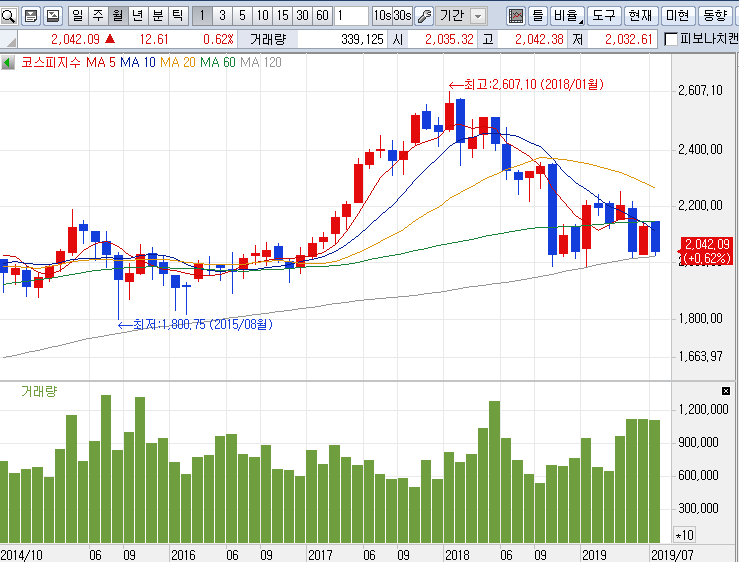The width and height of the screenshot is (739, 562).
Task: Click low price value 2,032.61
Action: pyautogui.click(x=629, y=39)
